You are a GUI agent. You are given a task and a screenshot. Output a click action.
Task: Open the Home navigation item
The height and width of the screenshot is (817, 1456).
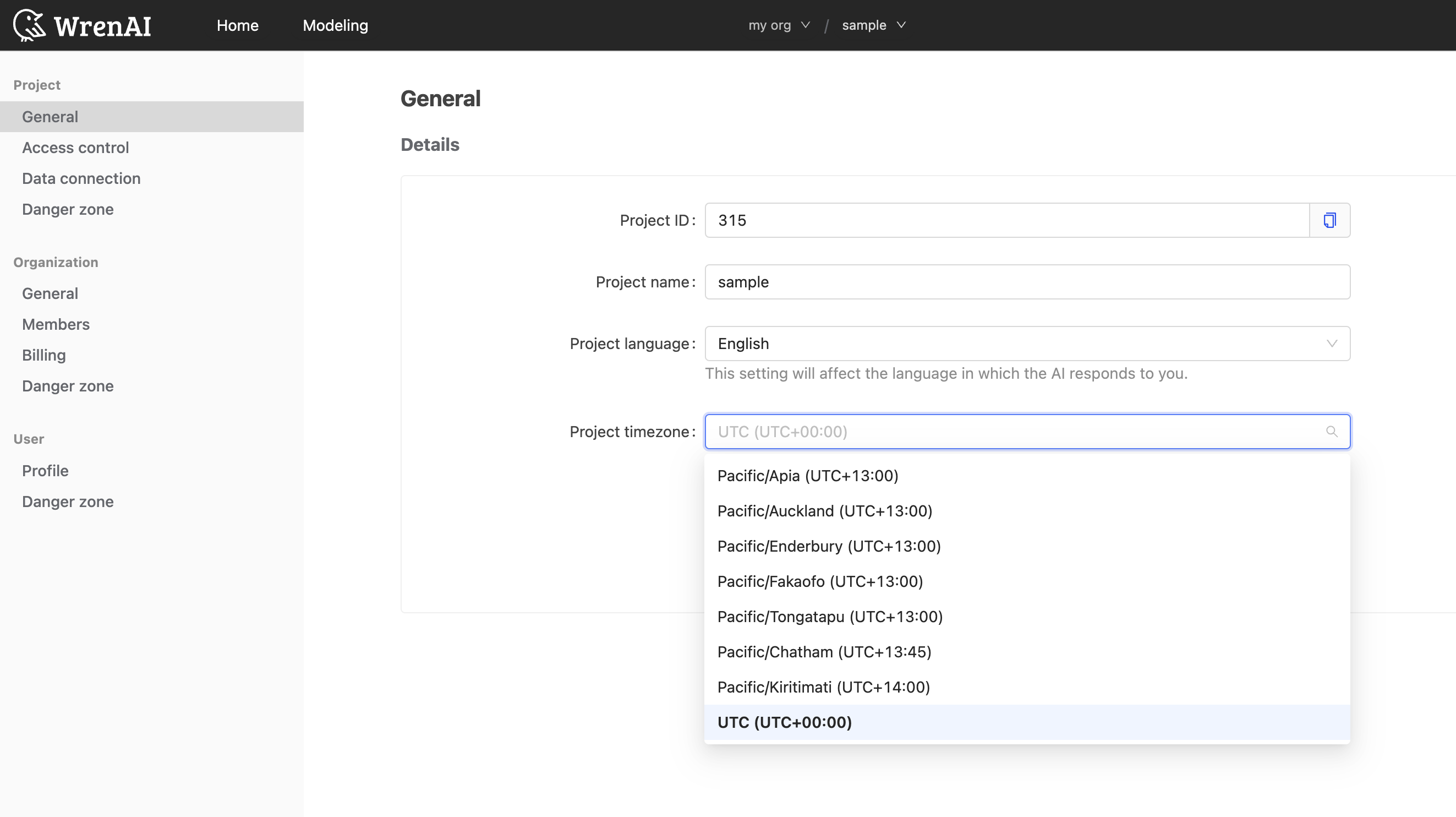(x=237, y=25)
